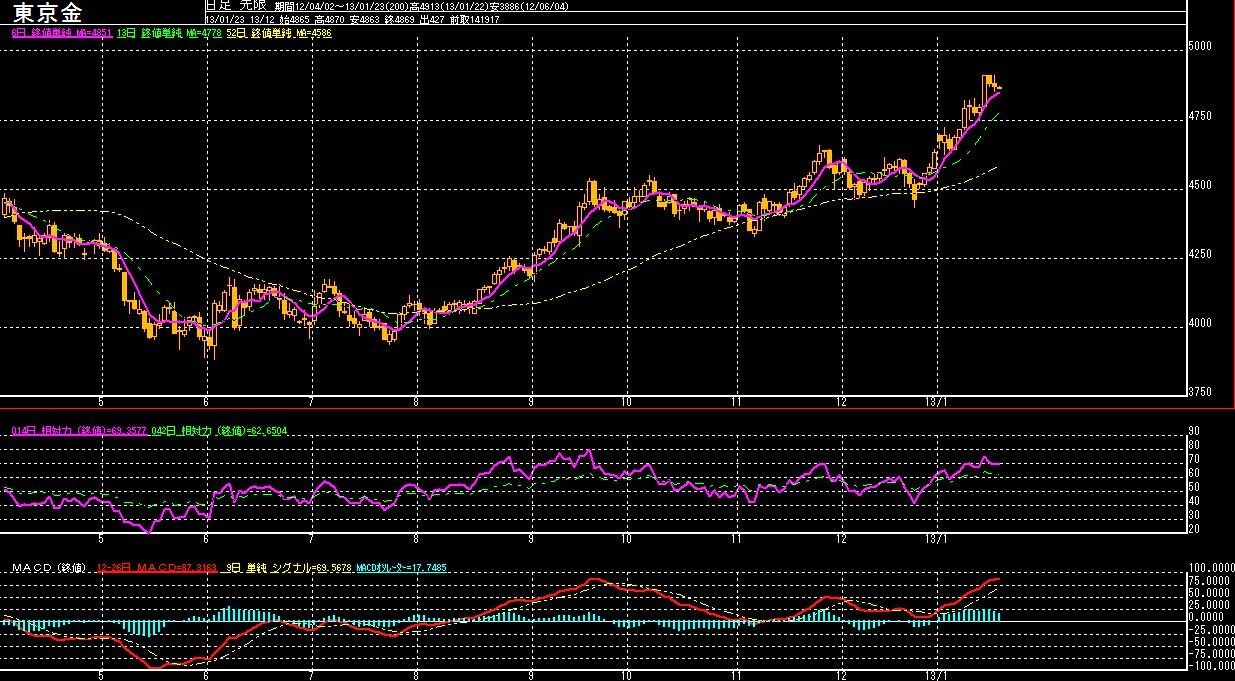Screen dimensions: 1235x681
Task: Click the 4500 price axis label
Action: pyautogui.click(x=1201, y=186)
